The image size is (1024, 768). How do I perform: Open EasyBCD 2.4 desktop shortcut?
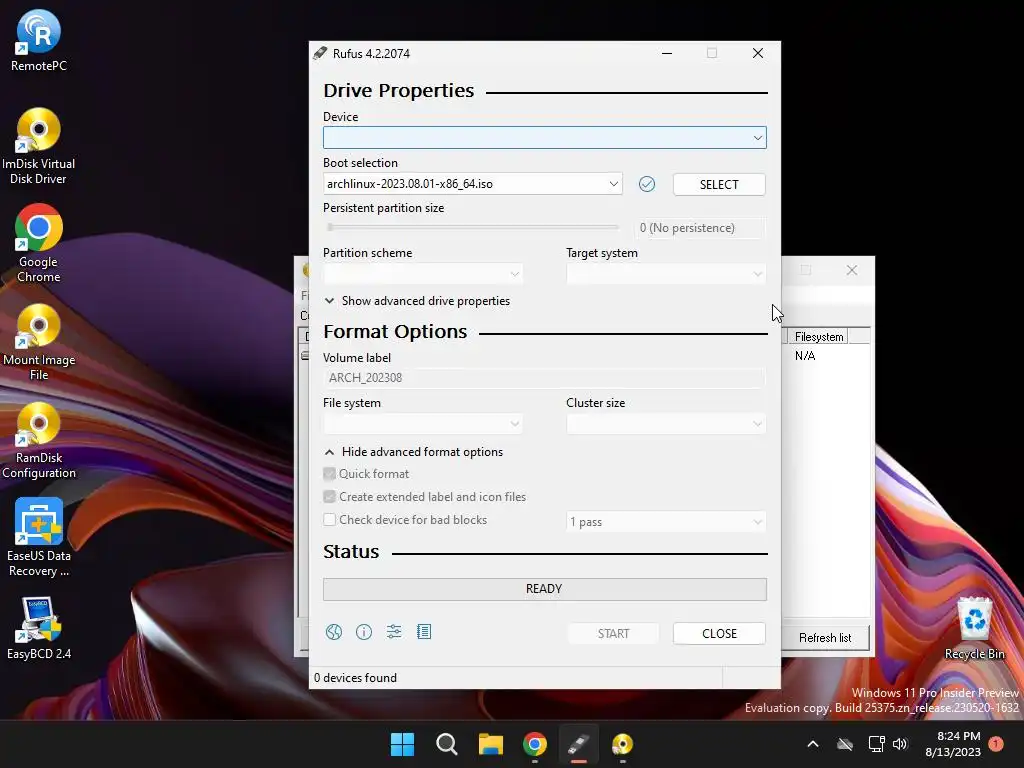click(x=39, y=628)
